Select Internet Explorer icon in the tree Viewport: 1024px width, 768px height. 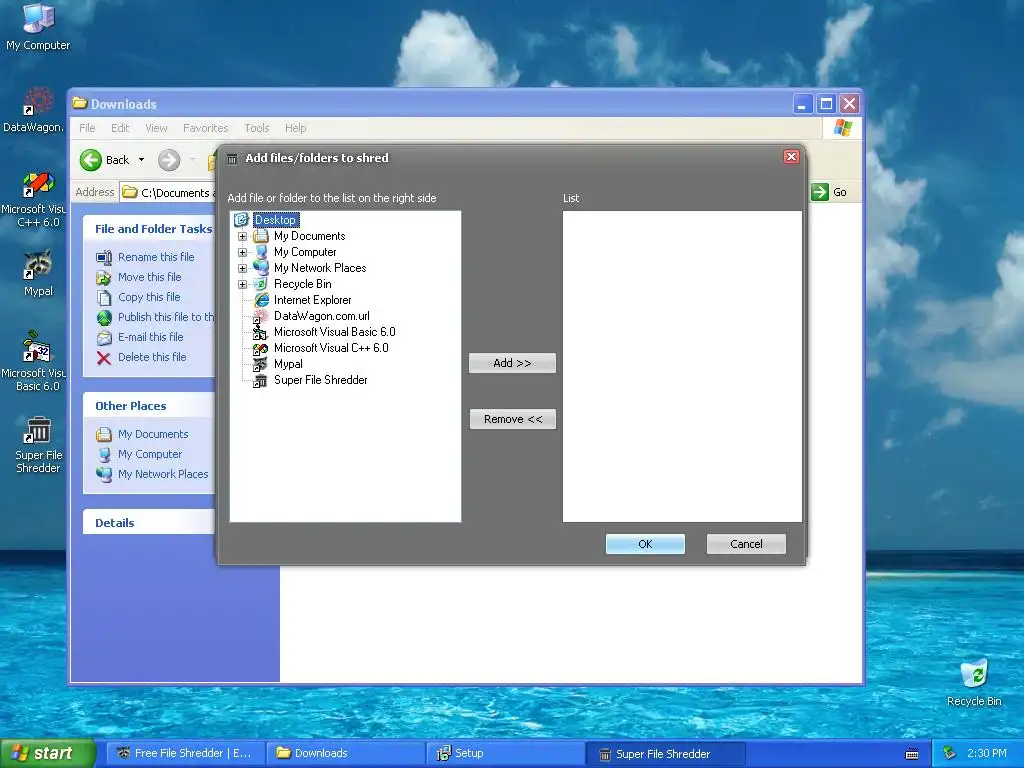[x=261, y=300]
